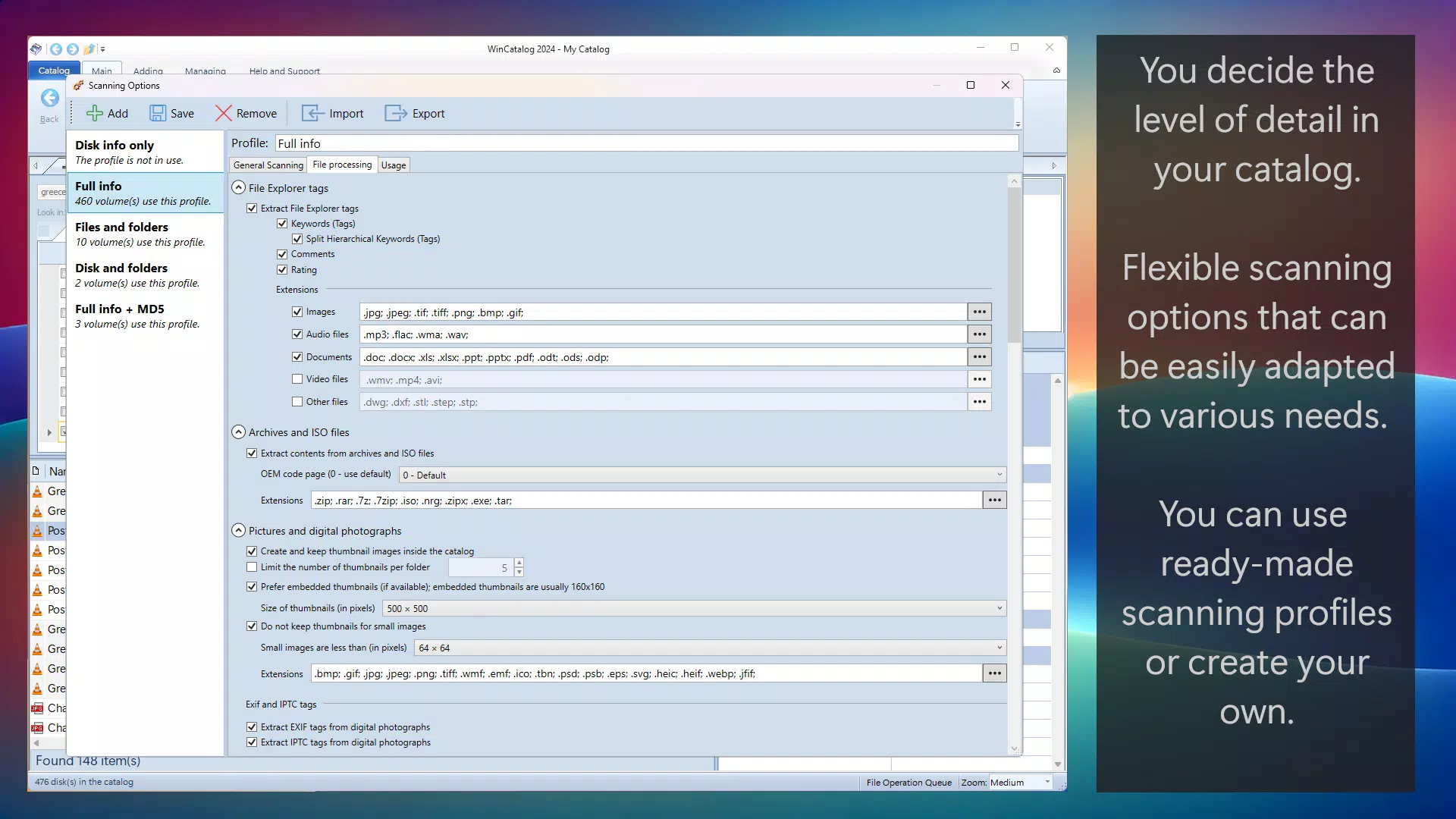1456x819 pixels.
Task: Open the Small images size dropdown
Action: click(x=711, y=648)
